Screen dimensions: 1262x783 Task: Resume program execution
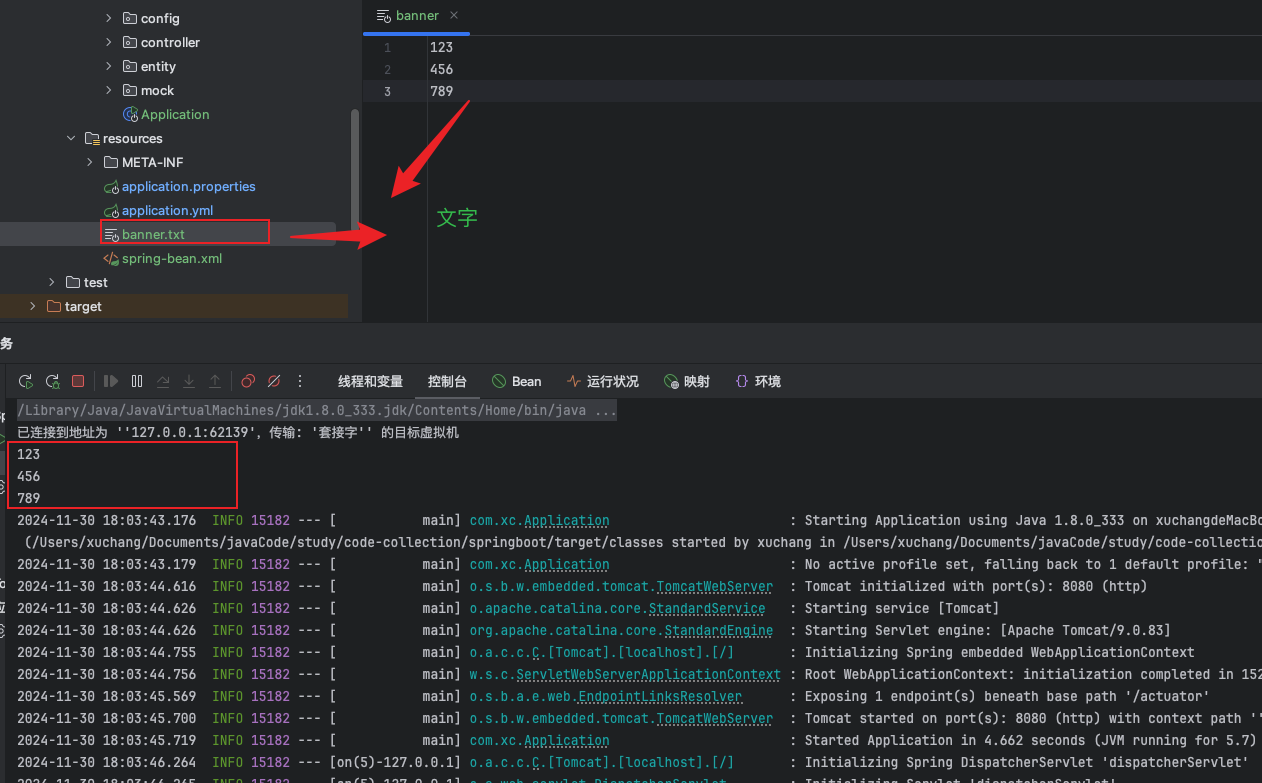click(x=111, y=381)
